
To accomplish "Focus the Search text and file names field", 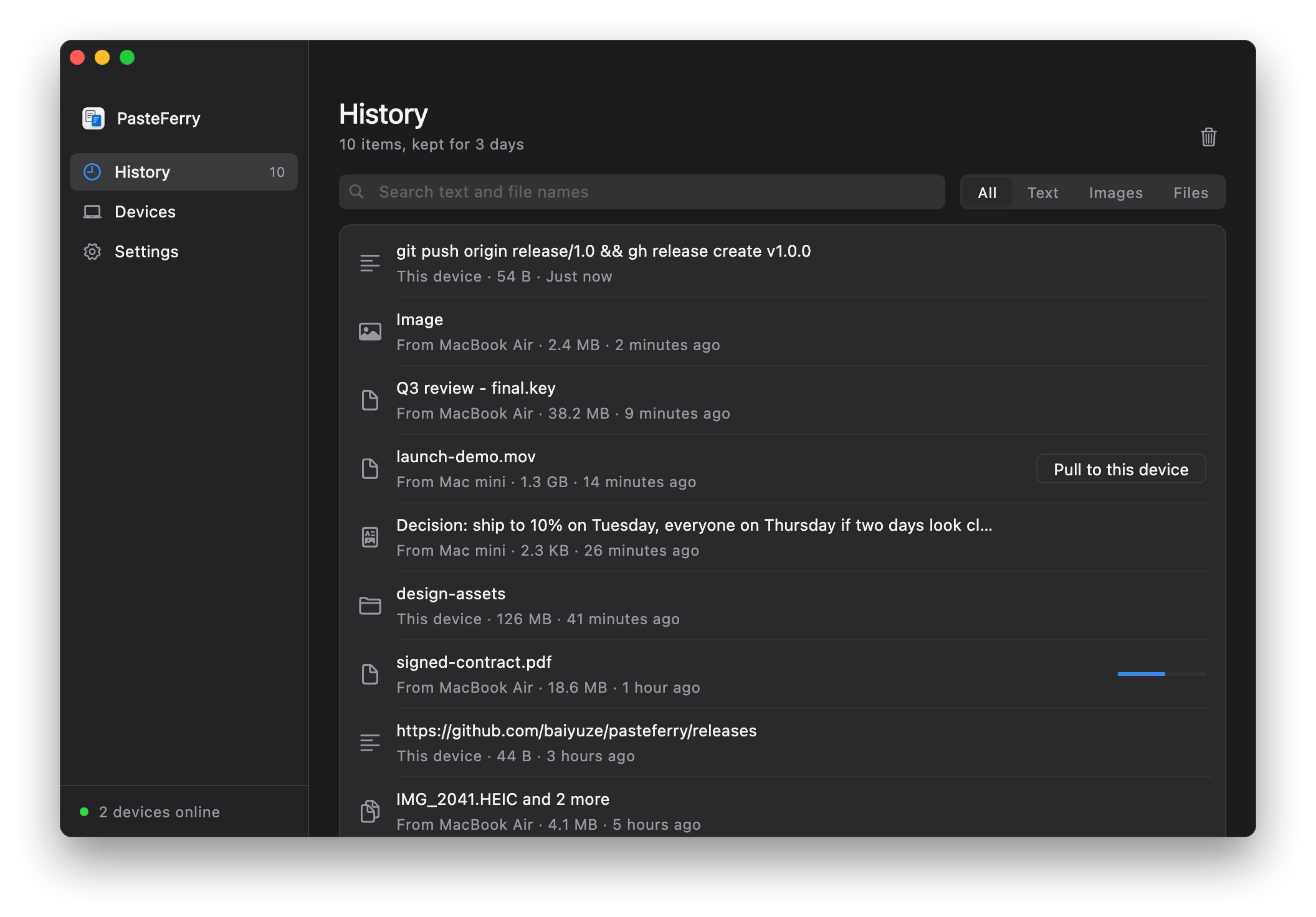I will click(x=642, y=192).
